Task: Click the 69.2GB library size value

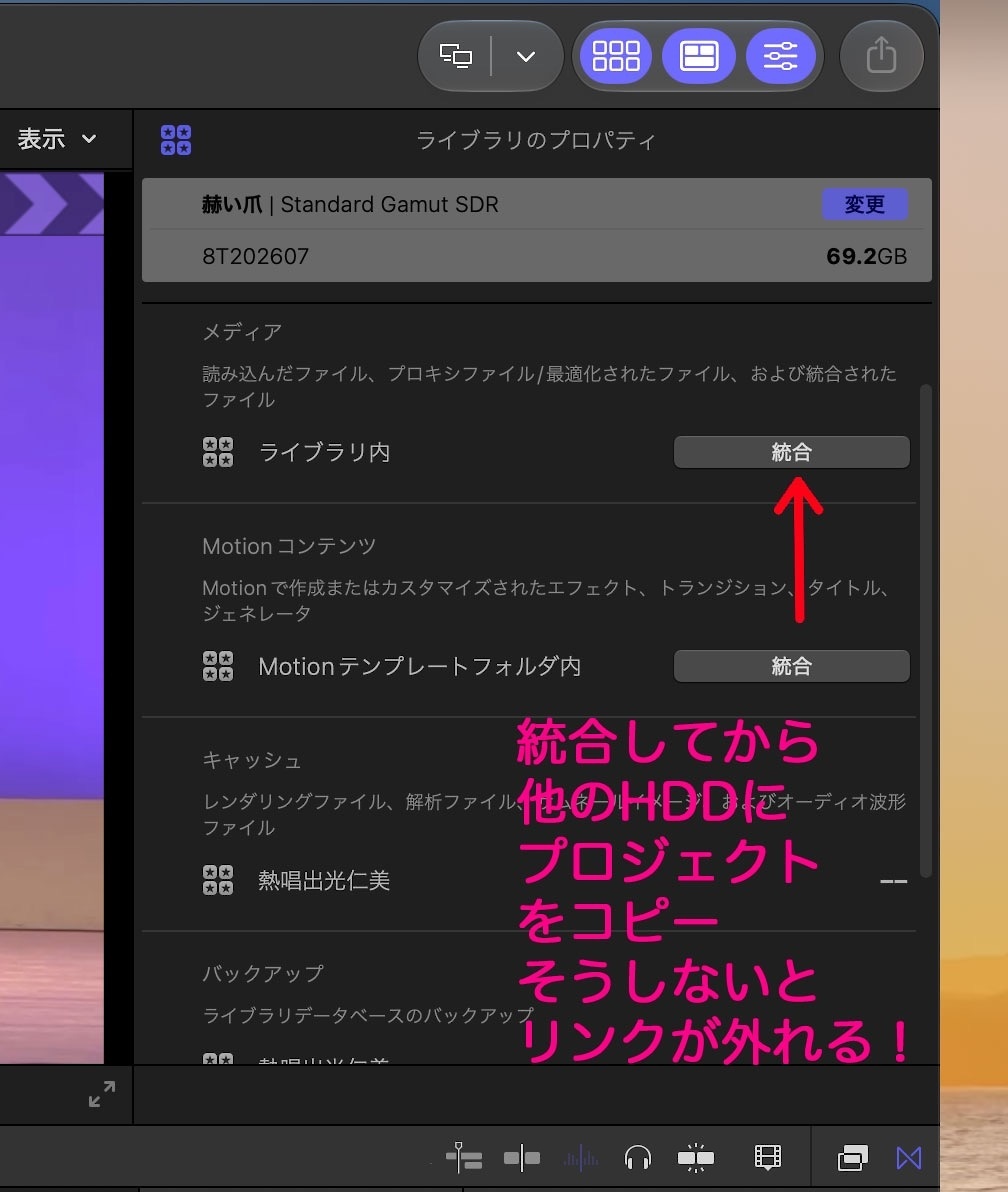Action: [867, 256]
